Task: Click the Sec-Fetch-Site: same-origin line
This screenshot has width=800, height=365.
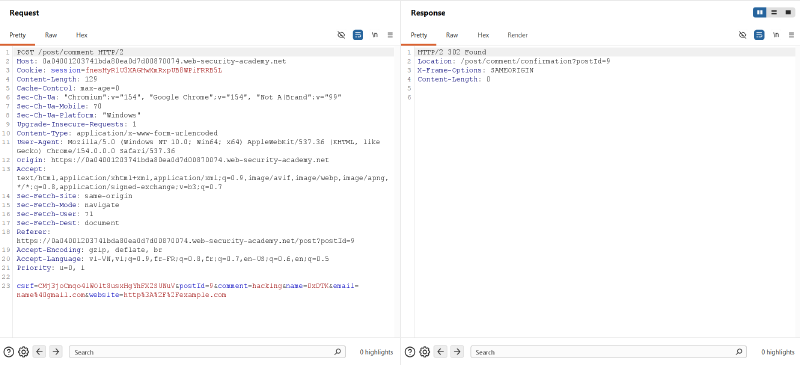Action: pos(74,196)
